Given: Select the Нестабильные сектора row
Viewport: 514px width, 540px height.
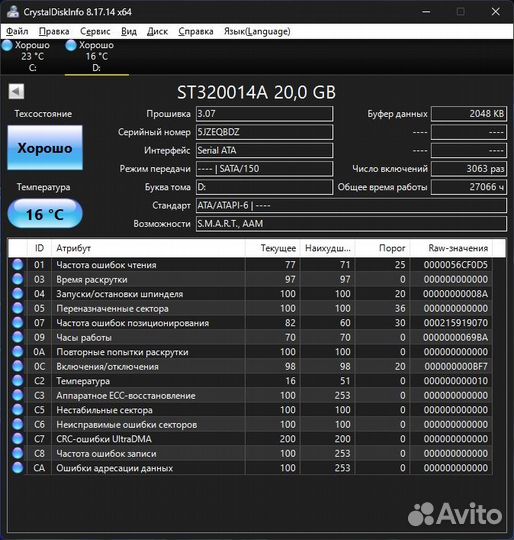Looking at the screenshot, I should click(250, 410).
